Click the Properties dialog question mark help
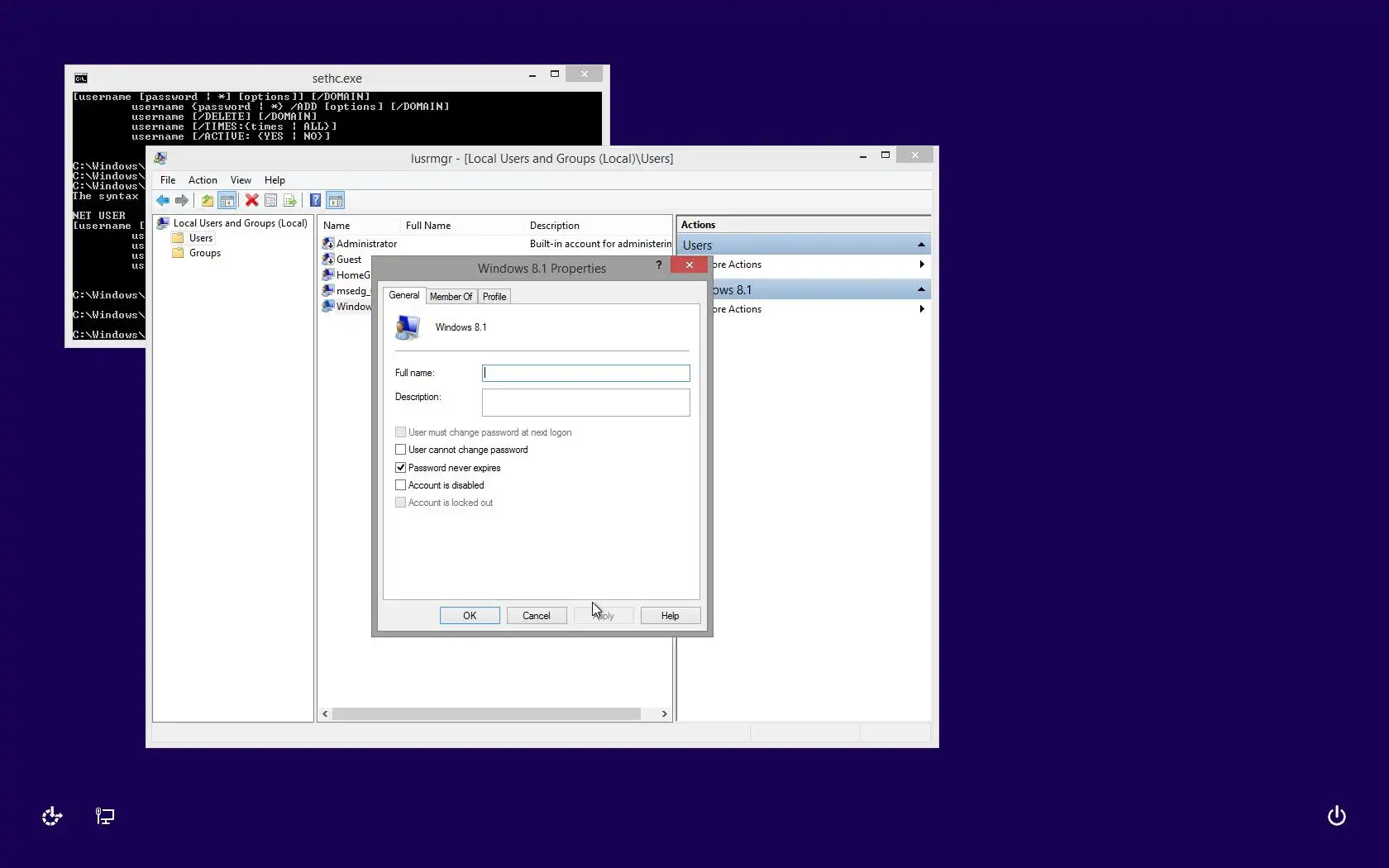This screenshot has height=868, width=1389. click(659, 265)
